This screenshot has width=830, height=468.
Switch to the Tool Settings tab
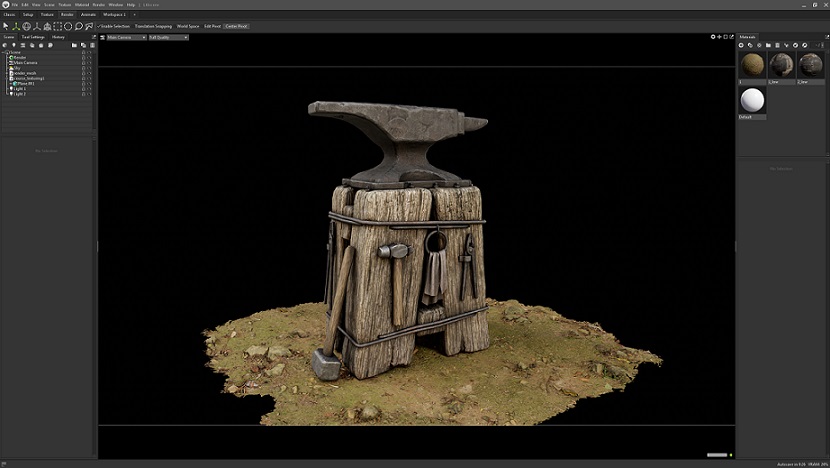[x=33, y=37]
